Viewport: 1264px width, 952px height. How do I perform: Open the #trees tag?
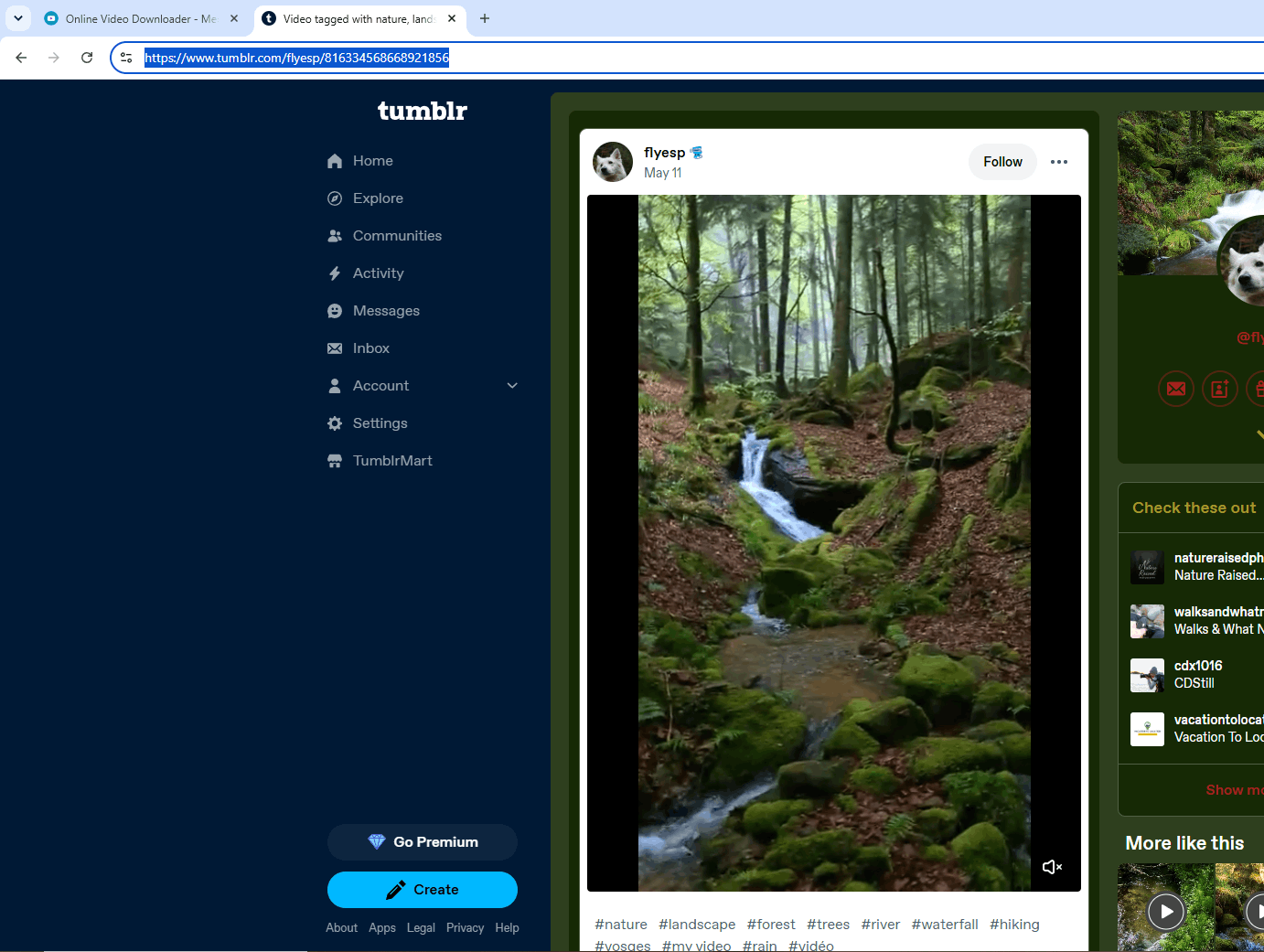(x=828, y=925)
